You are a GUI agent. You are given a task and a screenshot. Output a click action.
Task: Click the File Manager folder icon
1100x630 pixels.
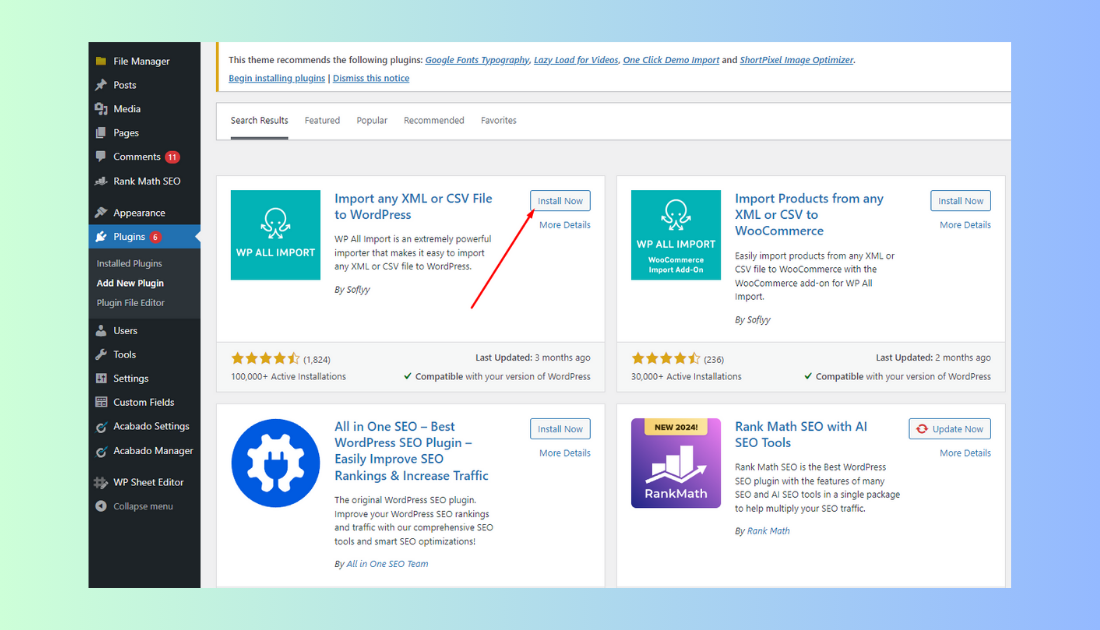pyautogui.click(x=101, y=61)
